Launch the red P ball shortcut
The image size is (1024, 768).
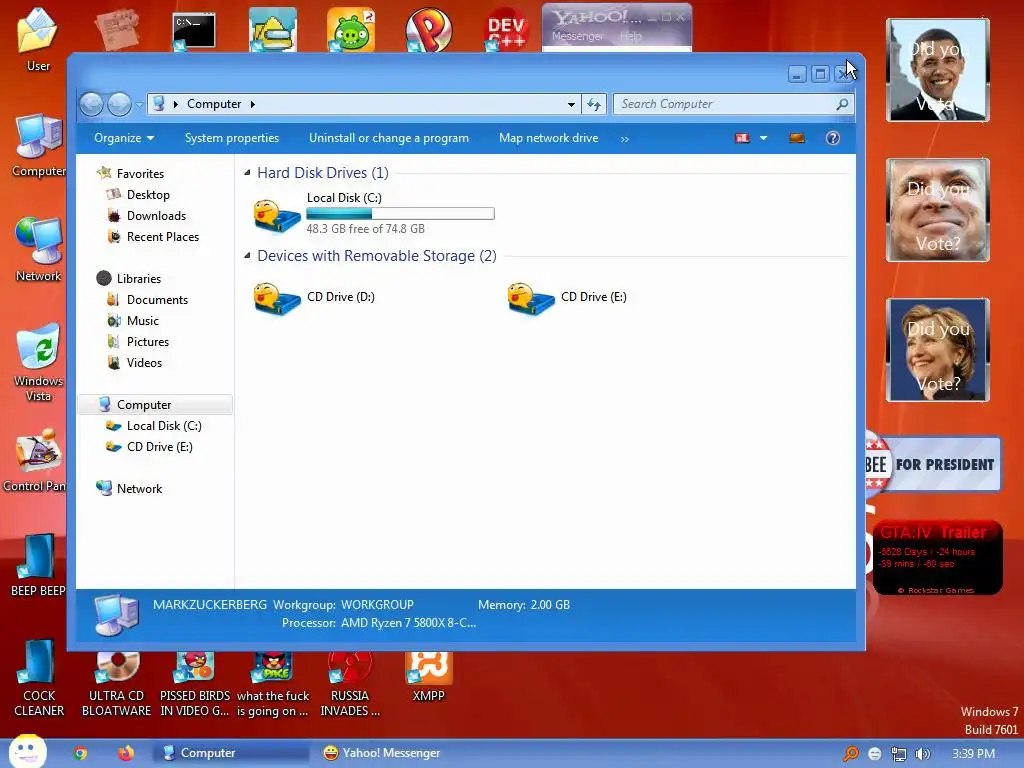coord(428,30)
